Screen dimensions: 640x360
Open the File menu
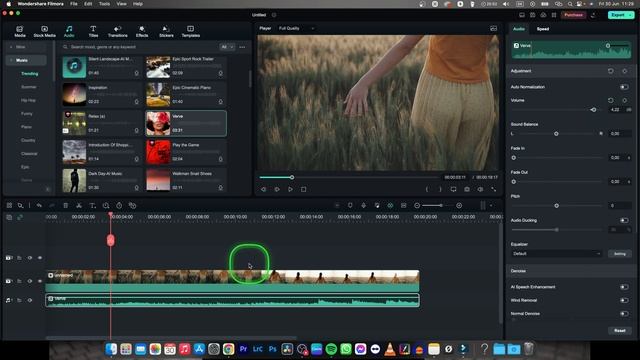point(74,4)
